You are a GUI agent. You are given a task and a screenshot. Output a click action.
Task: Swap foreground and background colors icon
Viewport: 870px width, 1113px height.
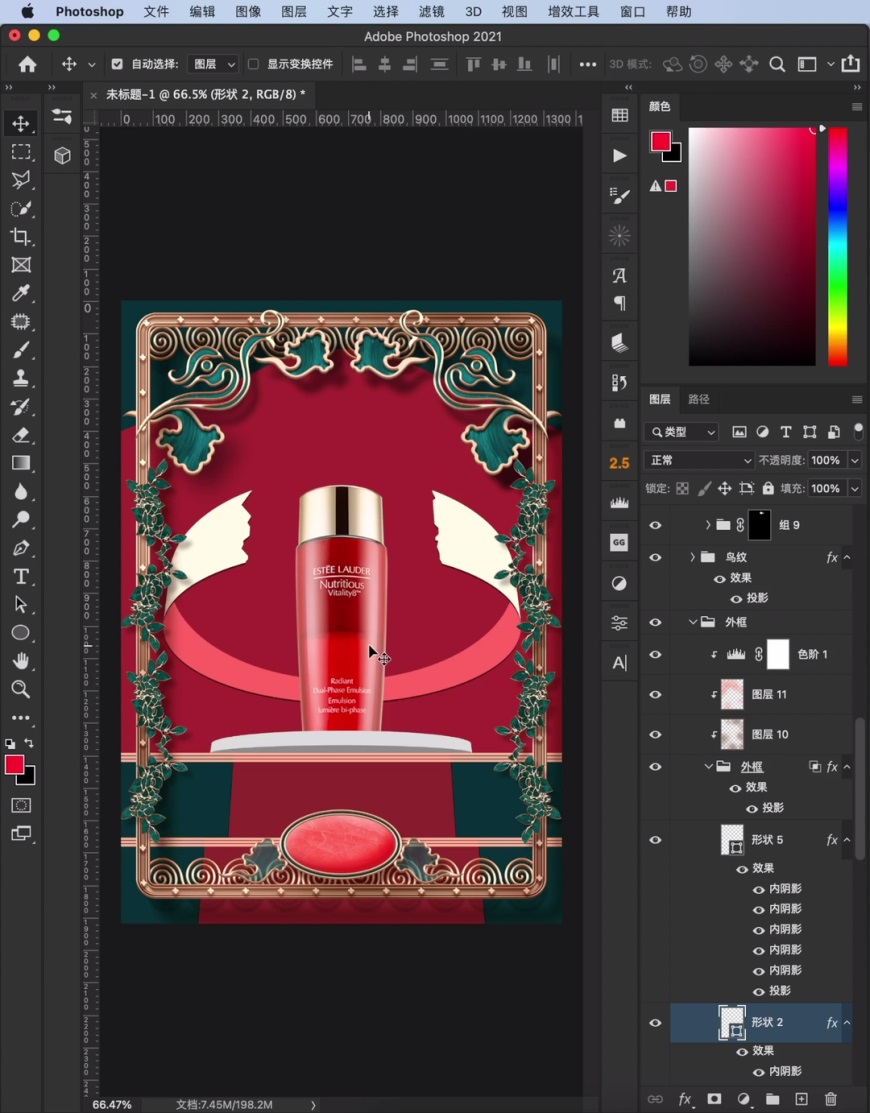pos(29,743)
